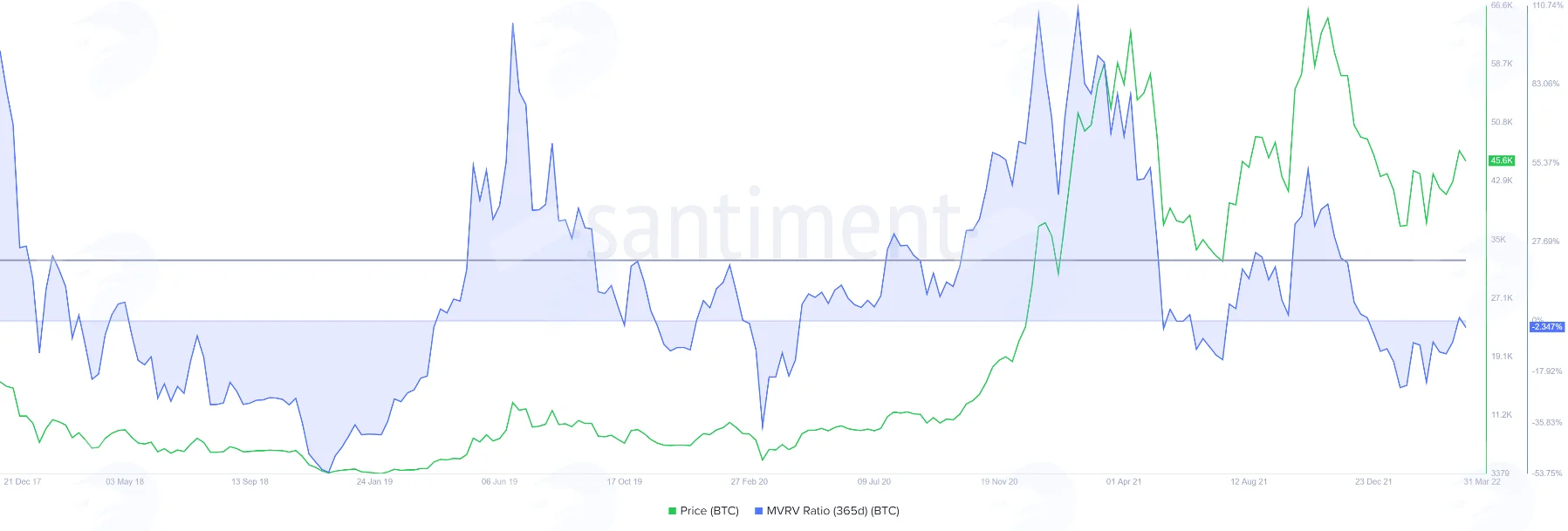Click the 27 Feb 20 date label

pos(750,481)
